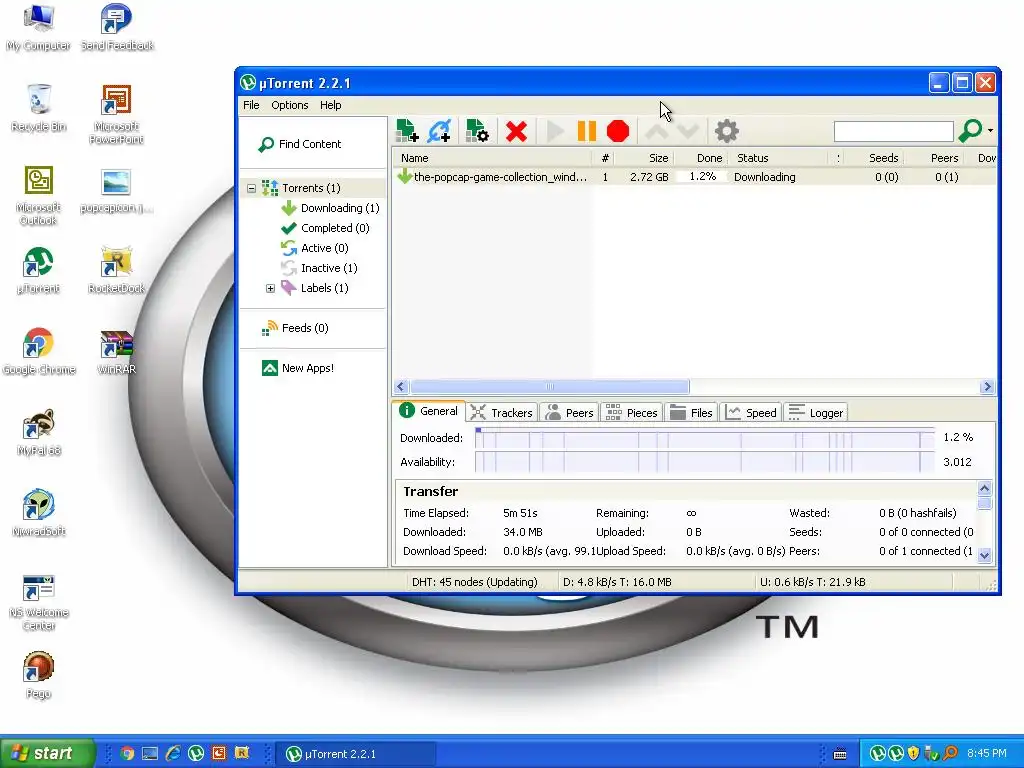Viewport: 1024px width, 768px height.
Task: Click the 1.2% Done progress cell
Action: (x=702, y=177)
